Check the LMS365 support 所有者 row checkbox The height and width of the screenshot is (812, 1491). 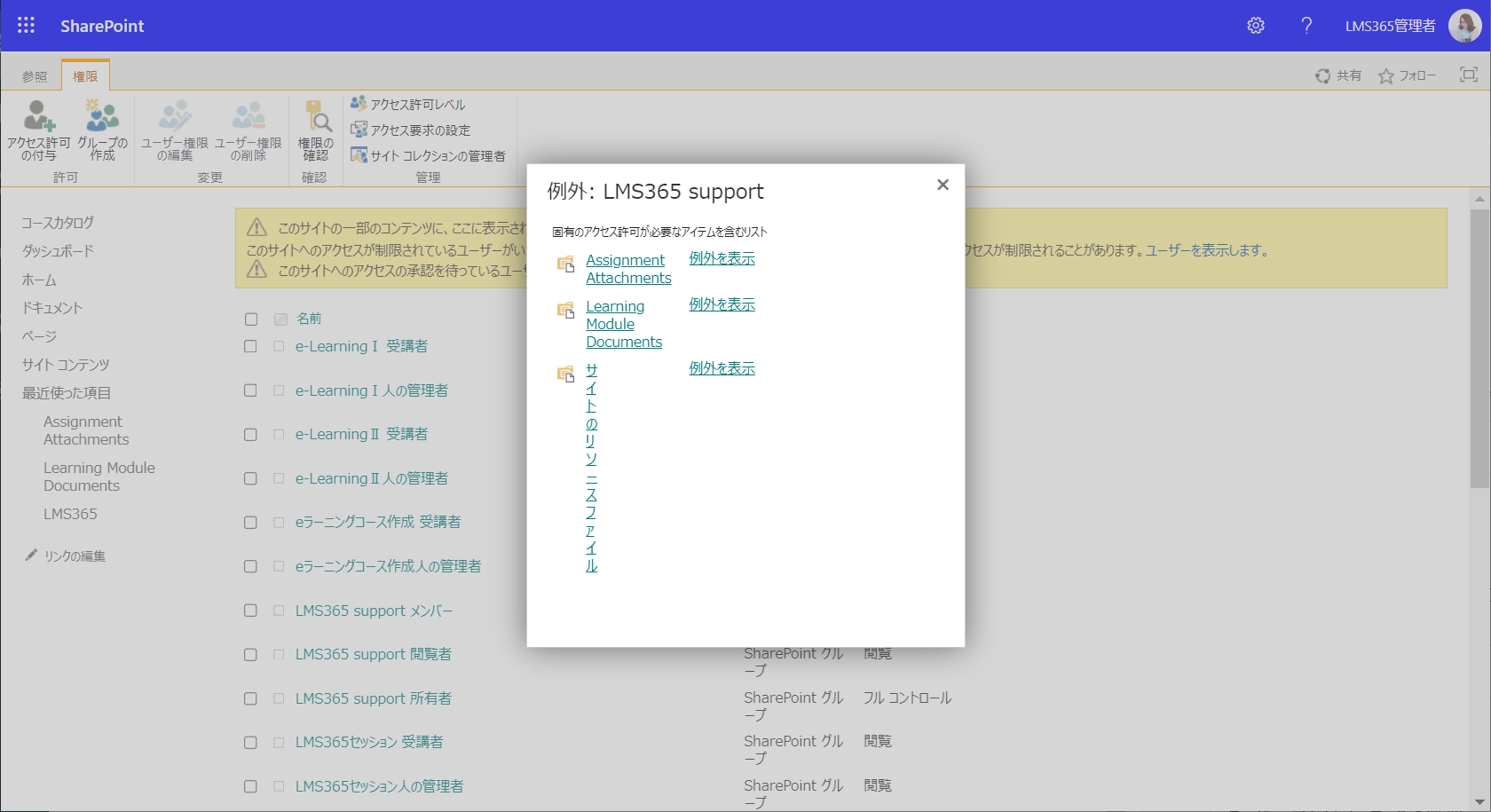click(x=251, y=698)
